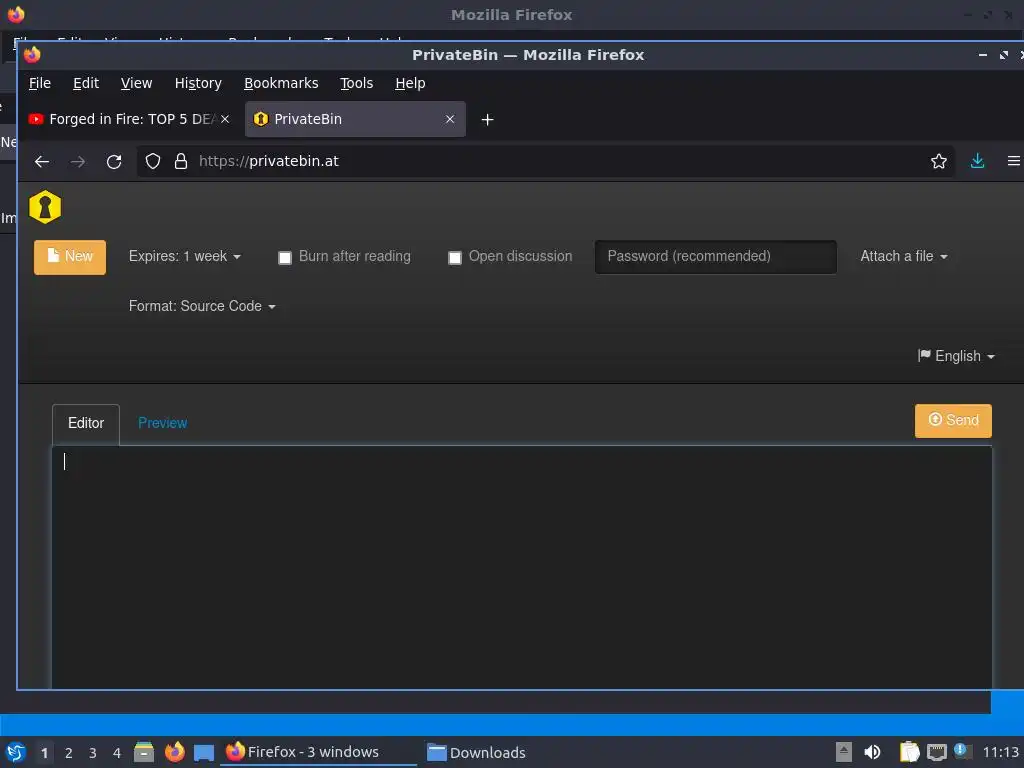Open the Format: Source Code dropdown
This screenshot has width=1024, height=768.
point(202,306)
